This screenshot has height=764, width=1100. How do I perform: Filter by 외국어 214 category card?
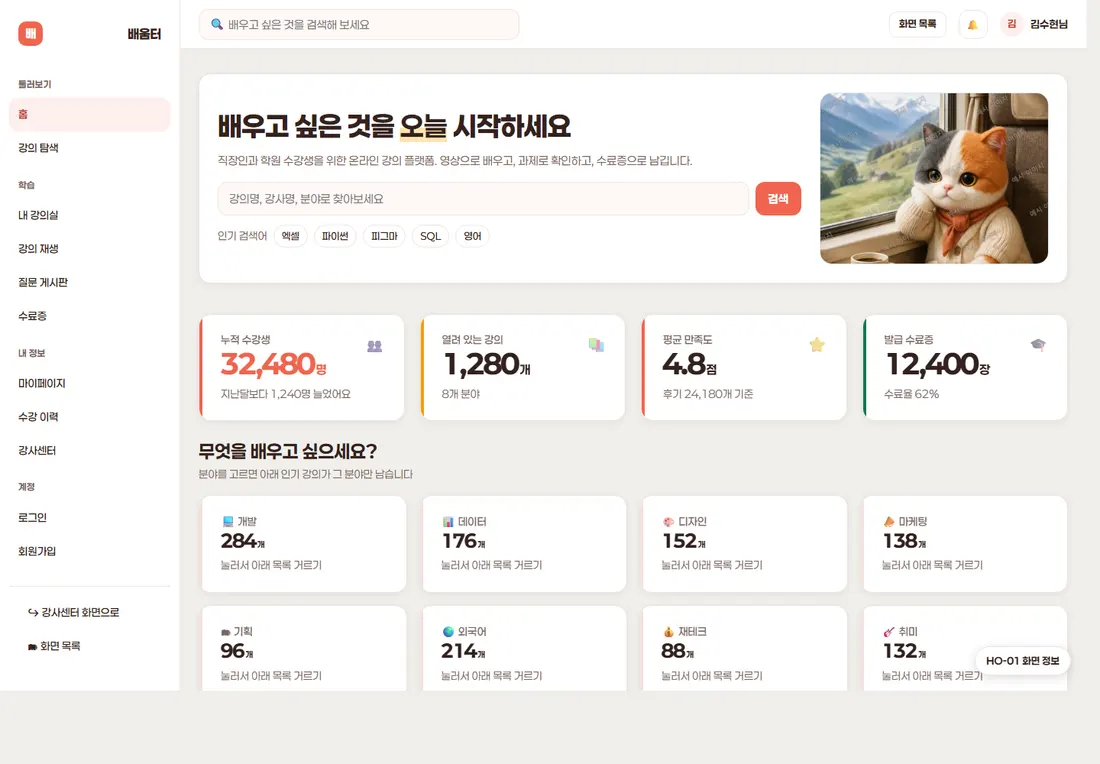pos(524,649)
